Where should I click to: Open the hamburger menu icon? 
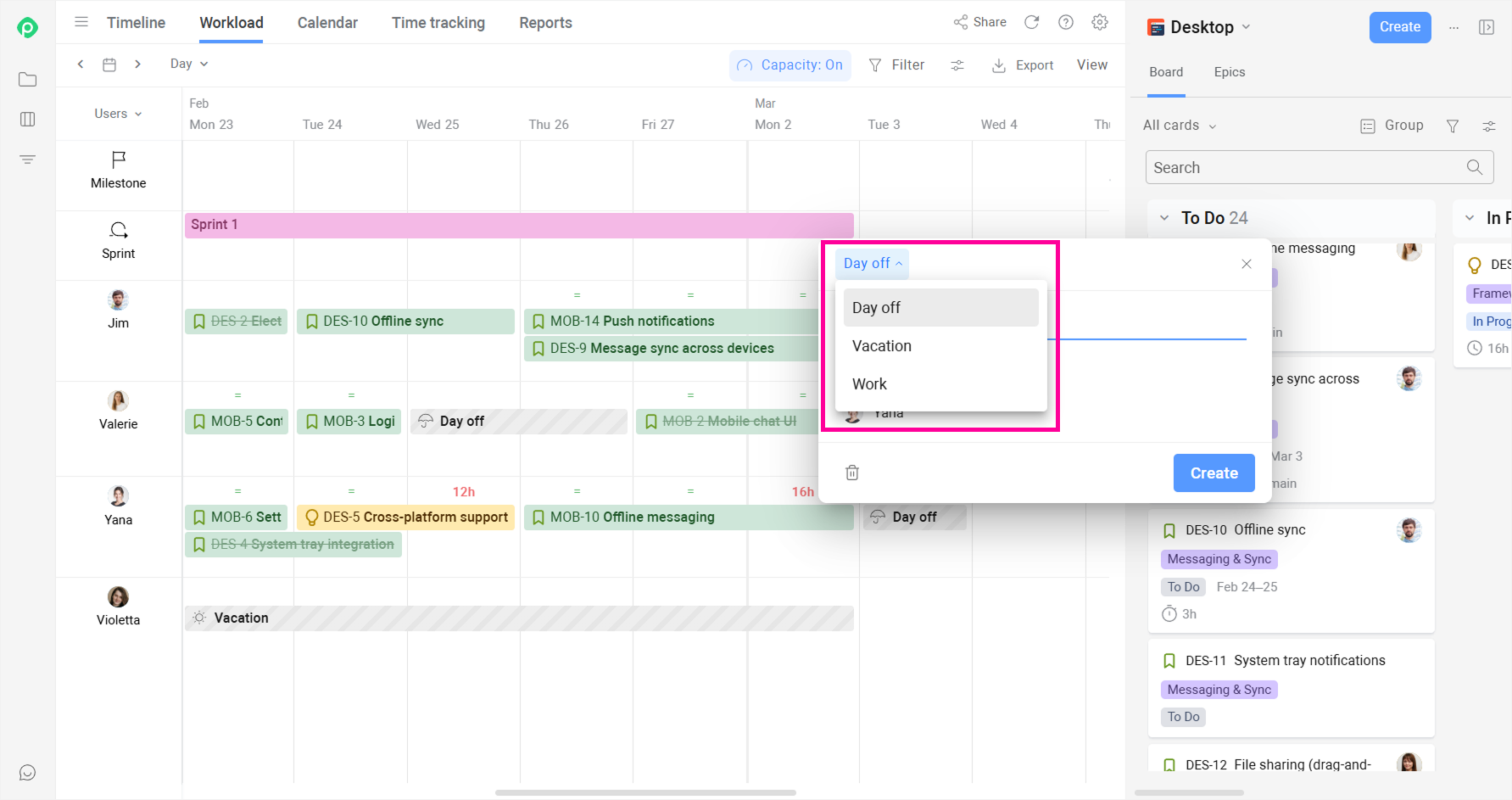81,22
